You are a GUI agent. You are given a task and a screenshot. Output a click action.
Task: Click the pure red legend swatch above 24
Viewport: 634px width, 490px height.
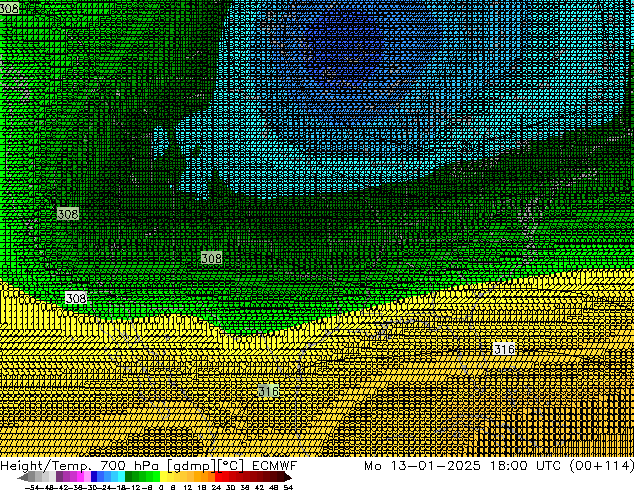click(x=218, y=476)
